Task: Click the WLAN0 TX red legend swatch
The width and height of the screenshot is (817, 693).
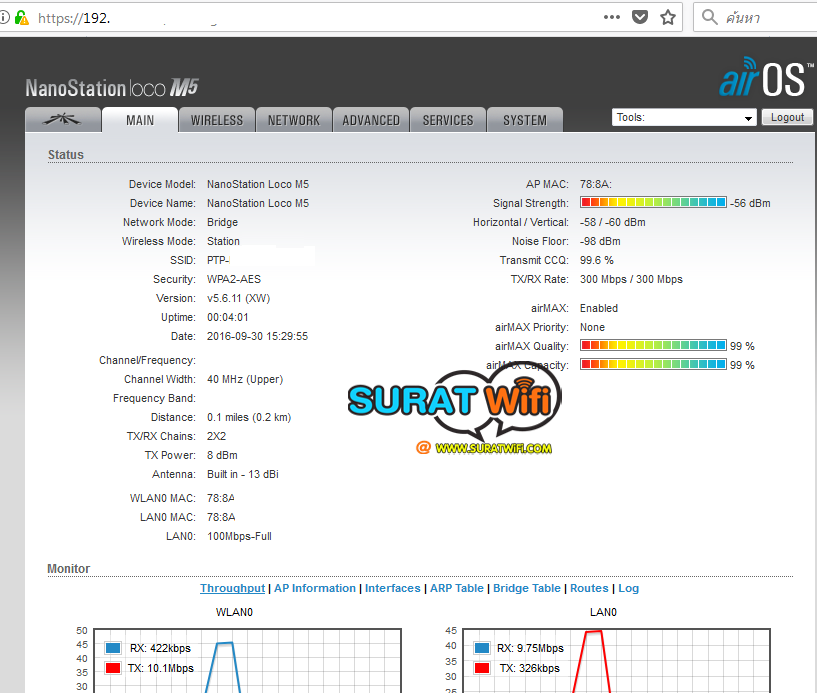Action: tap(113, 668)
